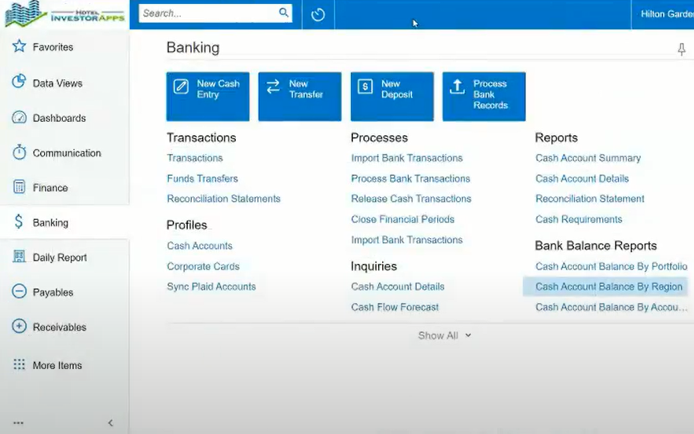Screen dimensions: 694x434
Task: Click the Process Bank Records button
Action: 484,96
